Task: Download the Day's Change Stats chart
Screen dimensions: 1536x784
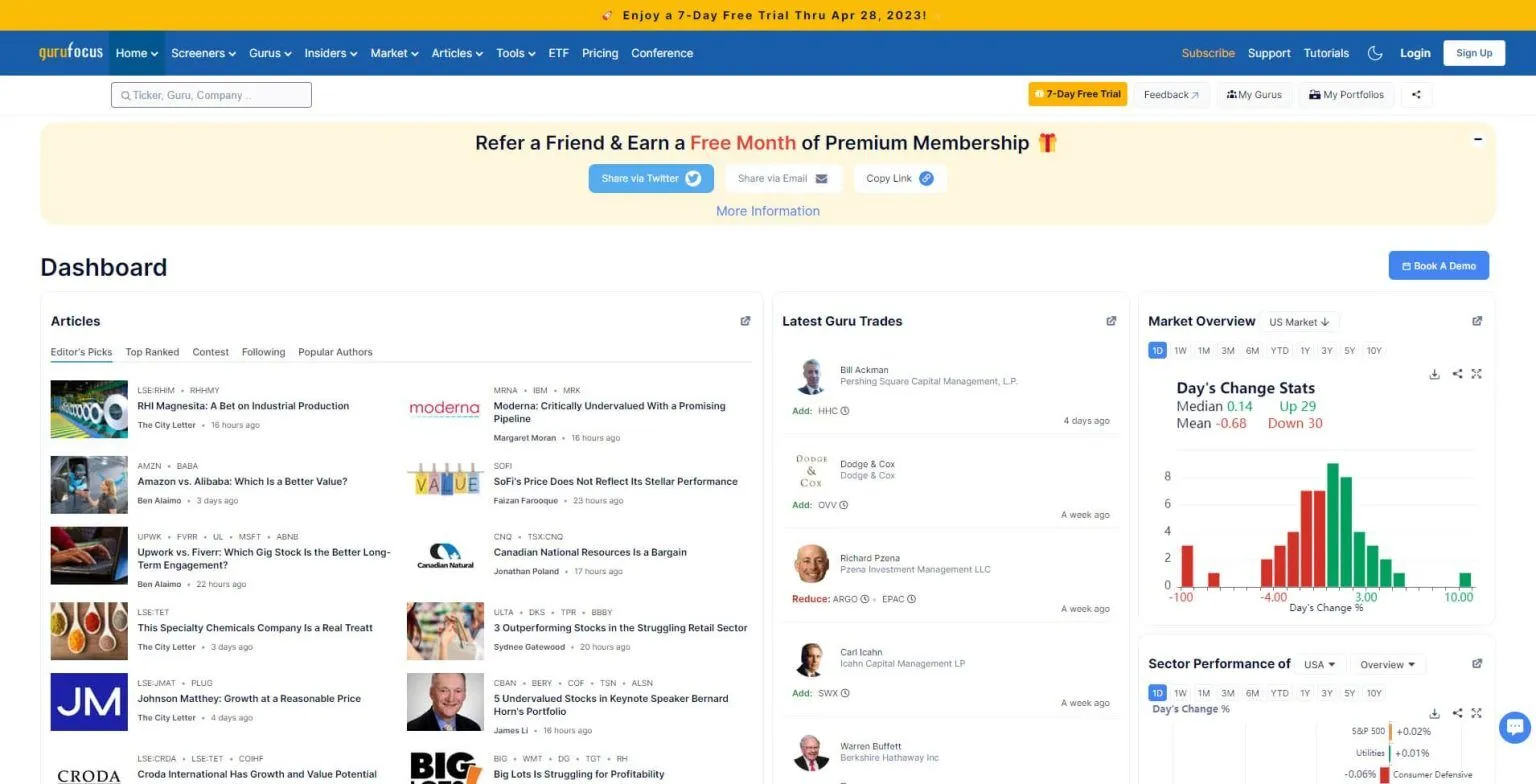Action: point(1434,374)
